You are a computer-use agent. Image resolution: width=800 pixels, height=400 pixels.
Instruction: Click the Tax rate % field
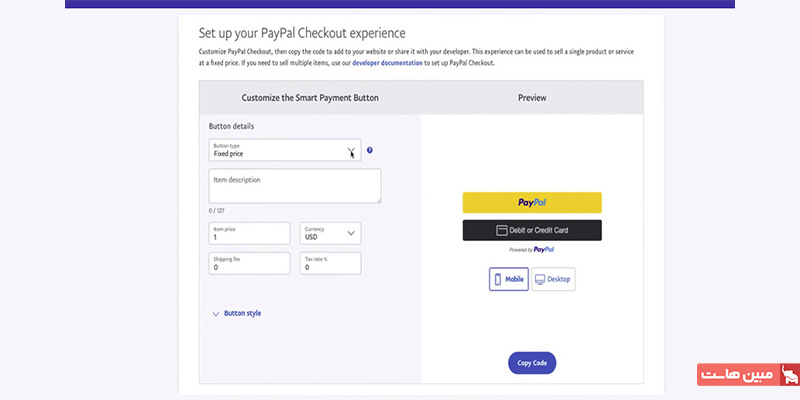point(331,263)
